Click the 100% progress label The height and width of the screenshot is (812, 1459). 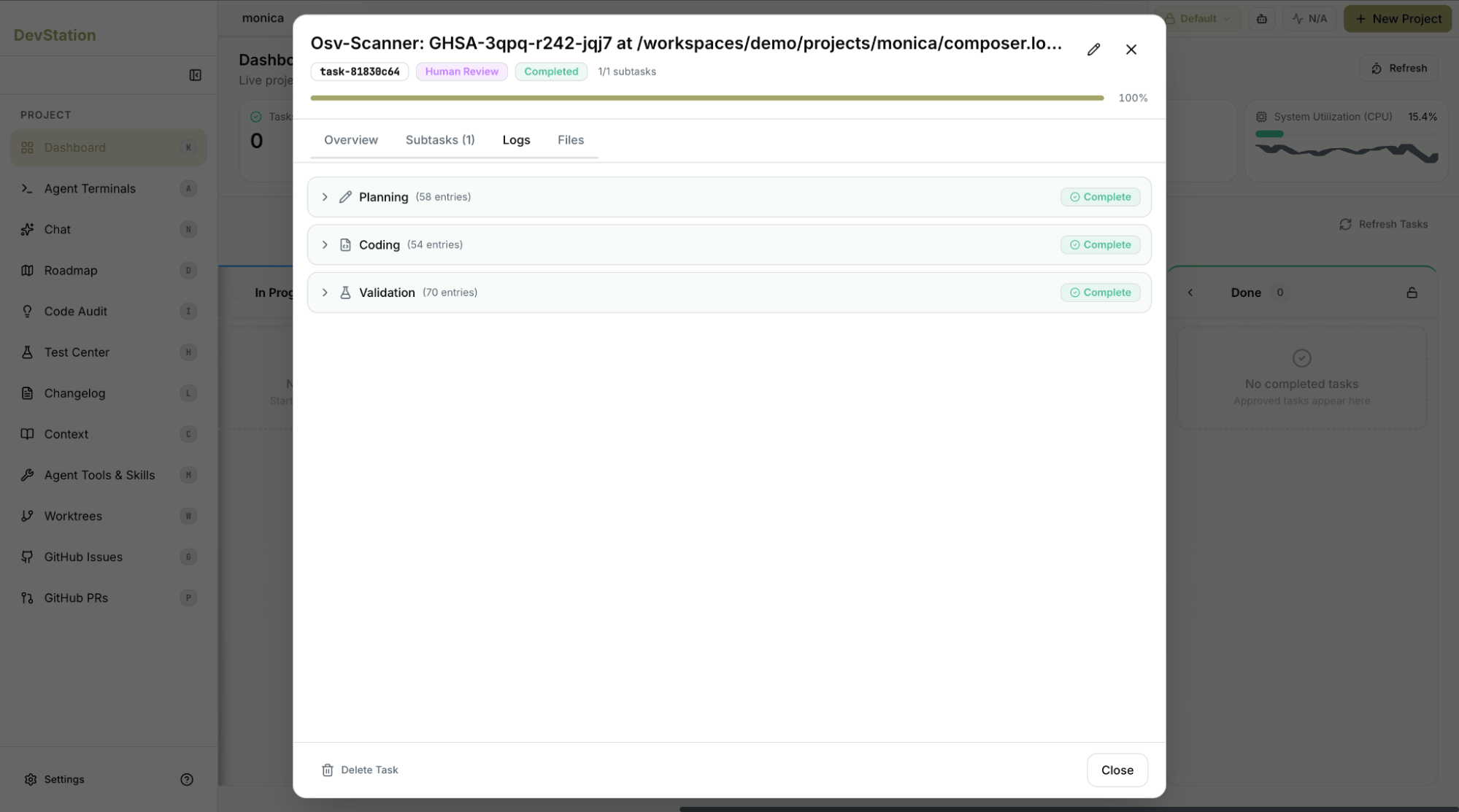pos(1133,98)
